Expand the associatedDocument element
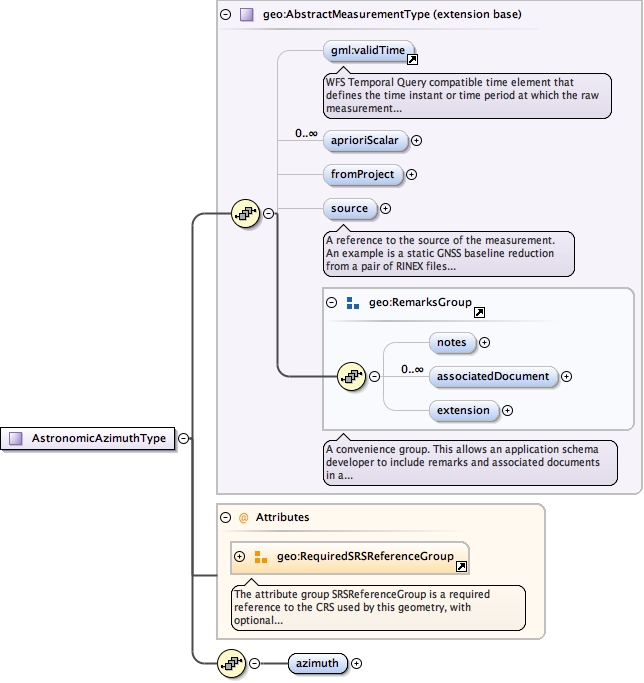The image size is (644, 683). point(566,376)
